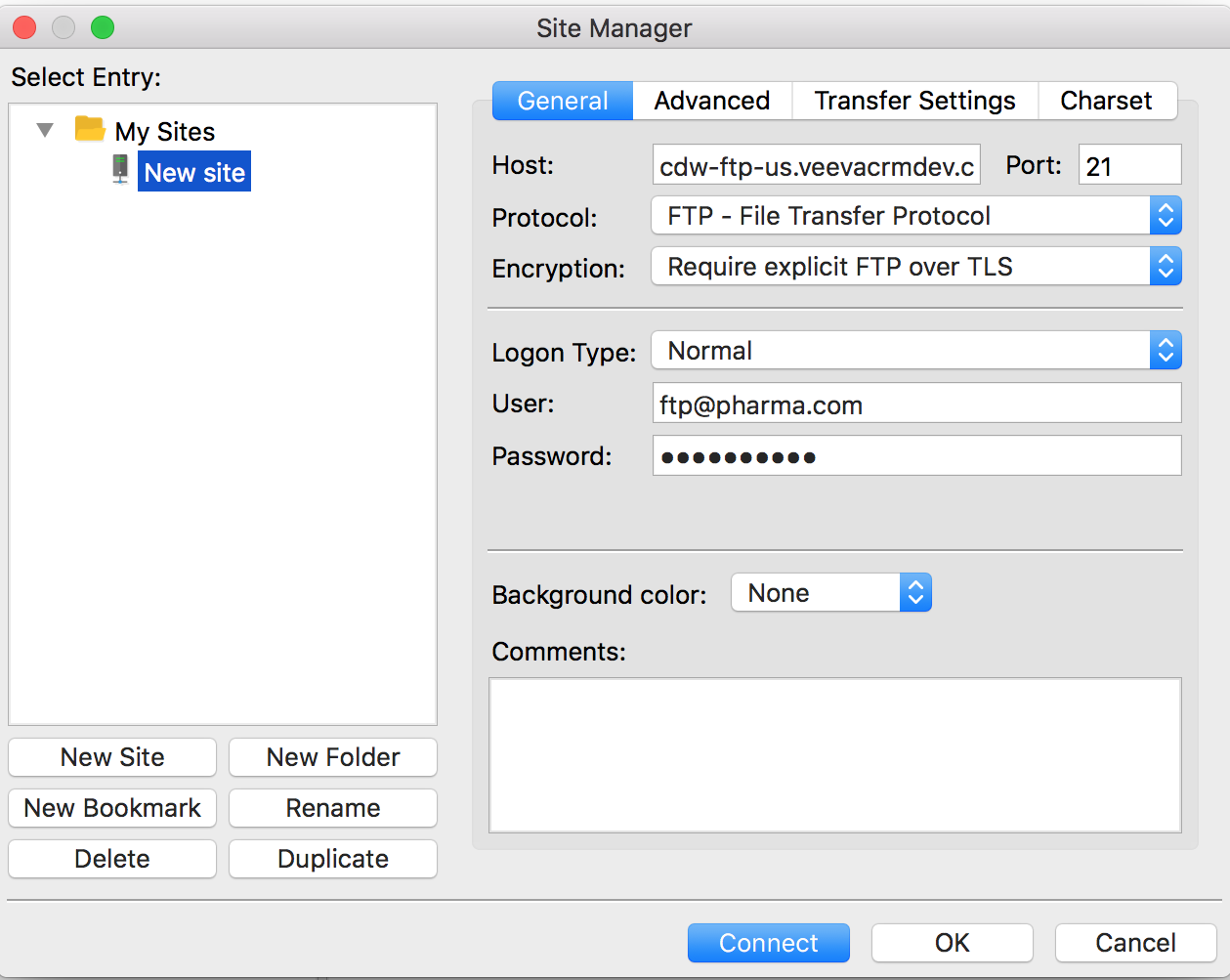Open the Logon Type dropdown
Viewport: 1230px width, 980px height.
(915, 351)
